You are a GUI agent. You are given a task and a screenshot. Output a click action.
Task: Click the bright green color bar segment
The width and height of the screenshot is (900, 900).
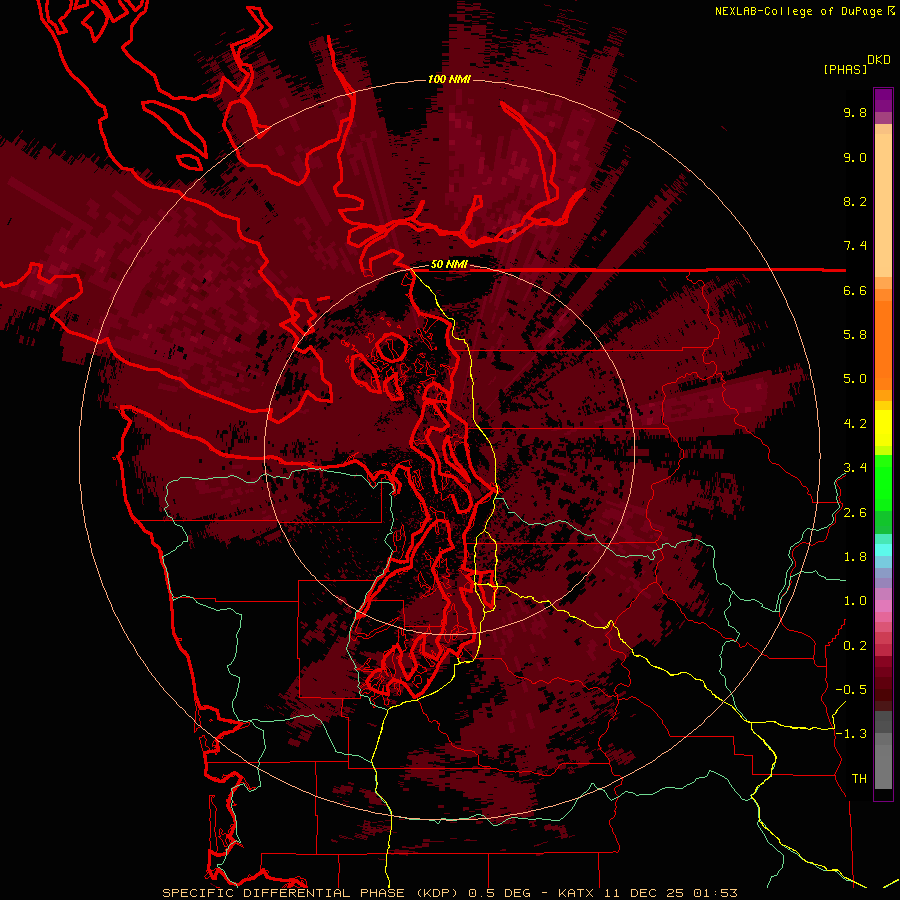pyautogui.click(x=883, y=482)
